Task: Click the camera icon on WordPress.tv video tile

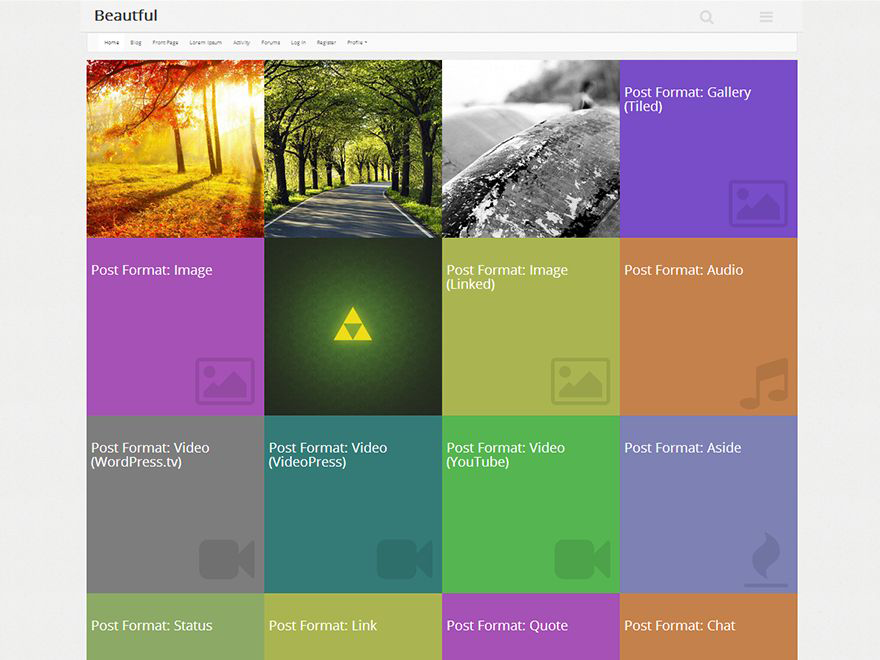Action: click(226, 559)
